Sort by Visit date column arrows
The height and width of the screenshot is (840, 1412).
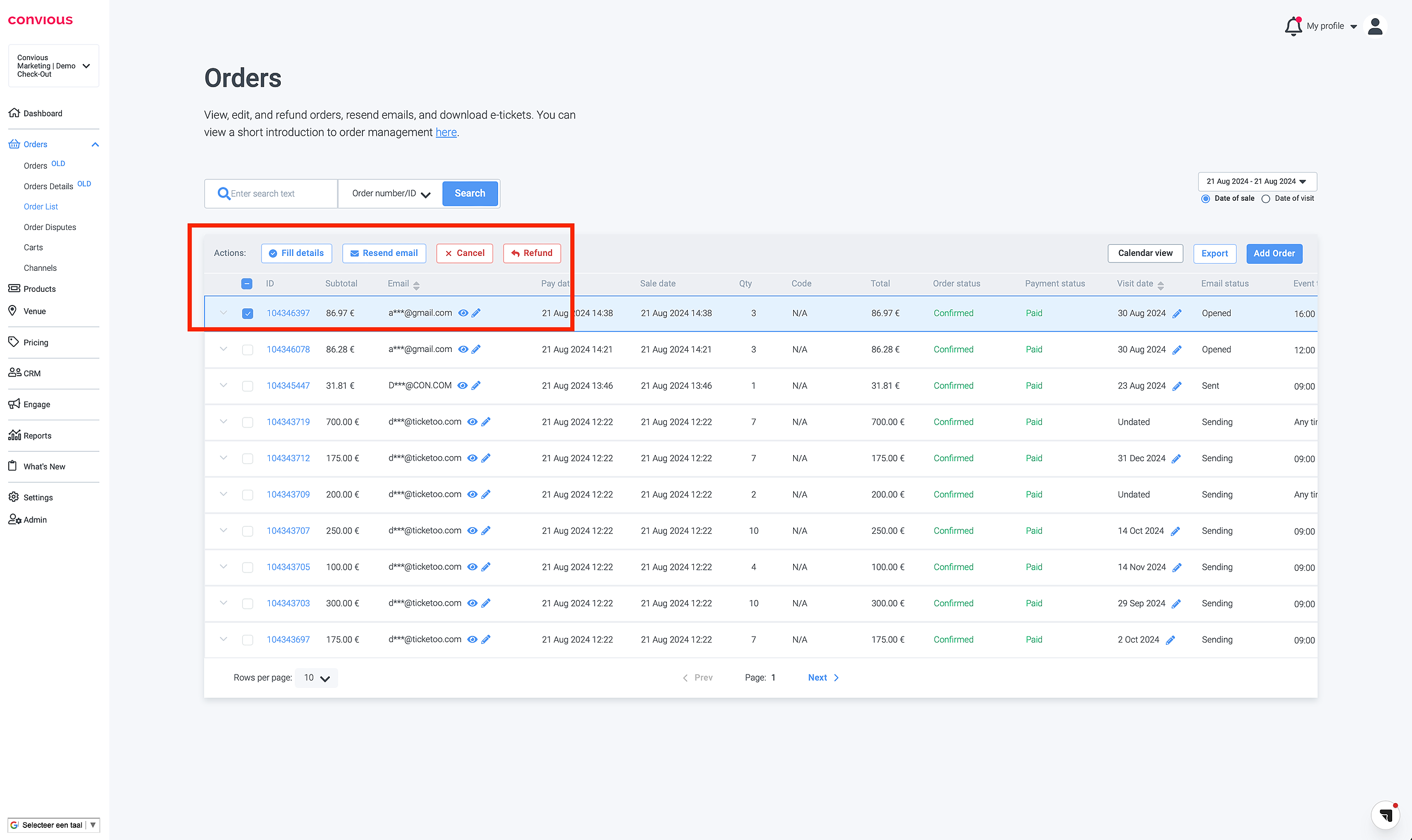coord(1160,285)
